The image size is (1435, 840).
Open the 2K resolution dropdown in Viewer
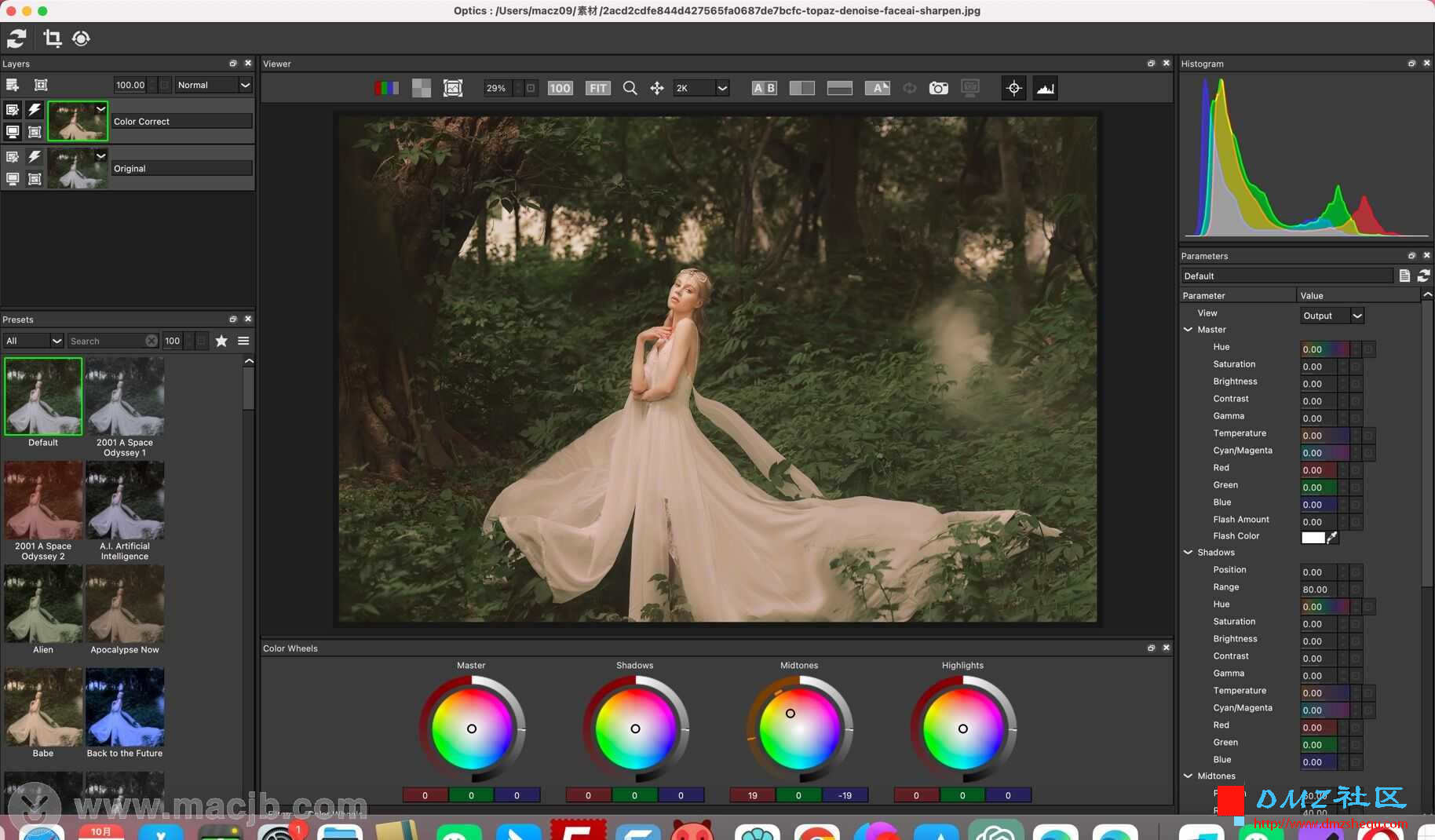click(x=701, y=88)
